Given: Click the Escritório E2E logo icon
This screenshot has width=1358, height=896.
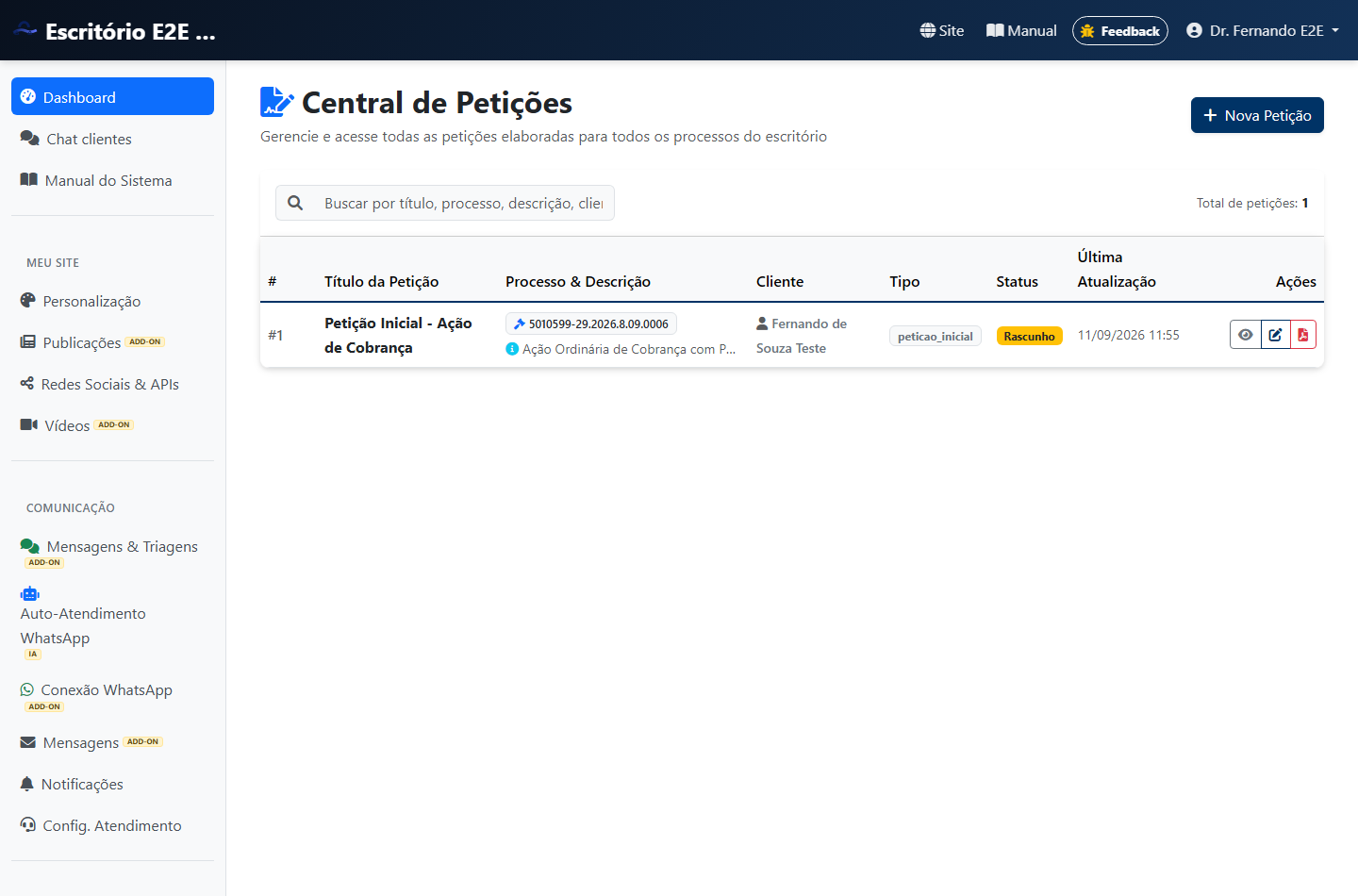Looking at the screenshot, I should click(x=25, y=30).
